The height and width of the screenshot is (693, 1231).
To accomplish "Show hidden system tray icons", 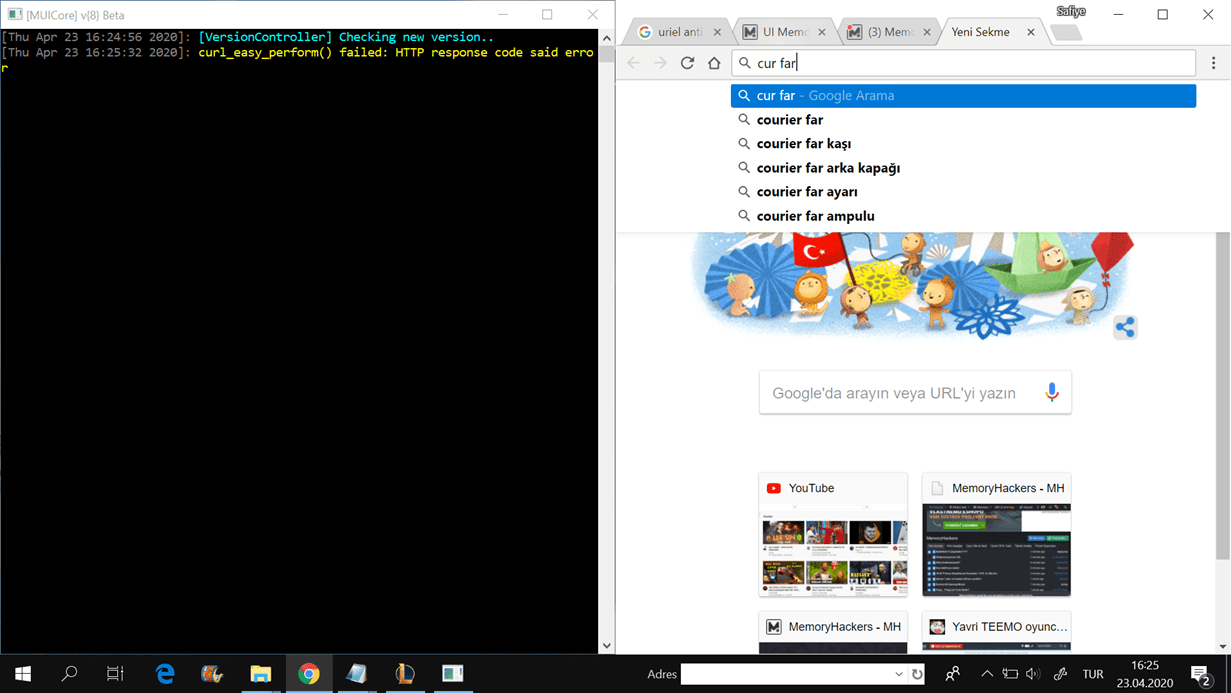I will 986,674.
